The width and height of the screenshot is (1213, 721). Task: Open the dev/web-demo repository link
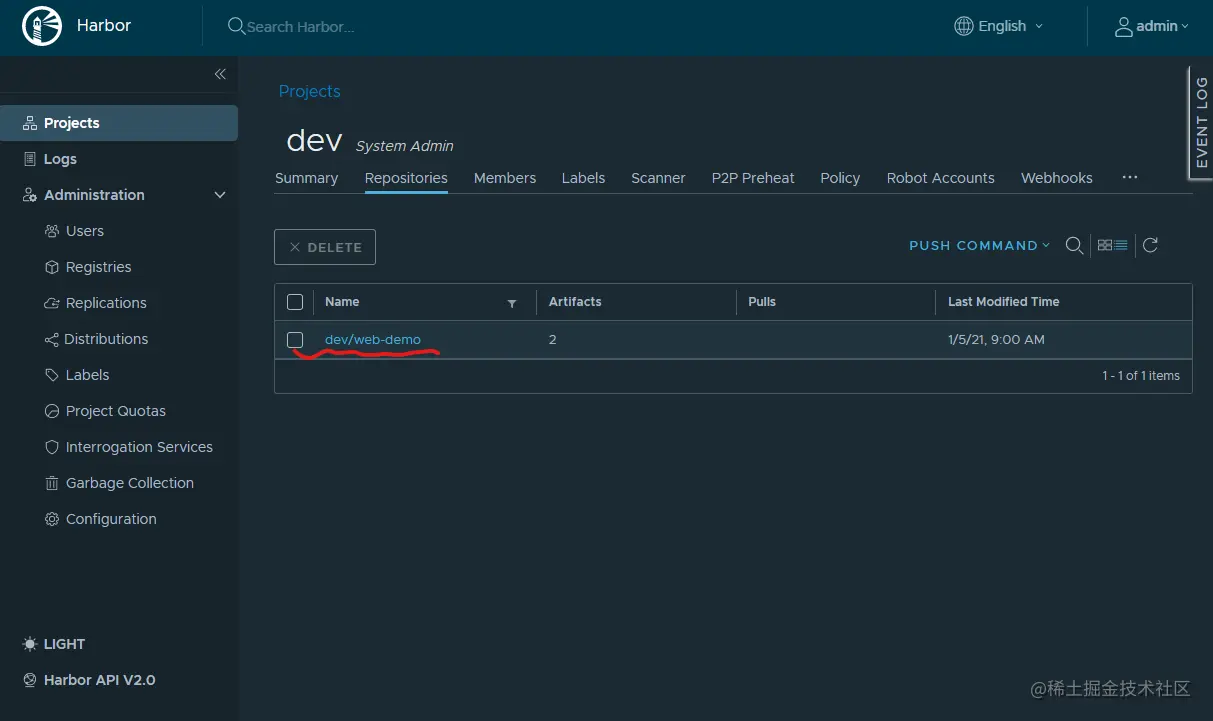tap(373, 340)
